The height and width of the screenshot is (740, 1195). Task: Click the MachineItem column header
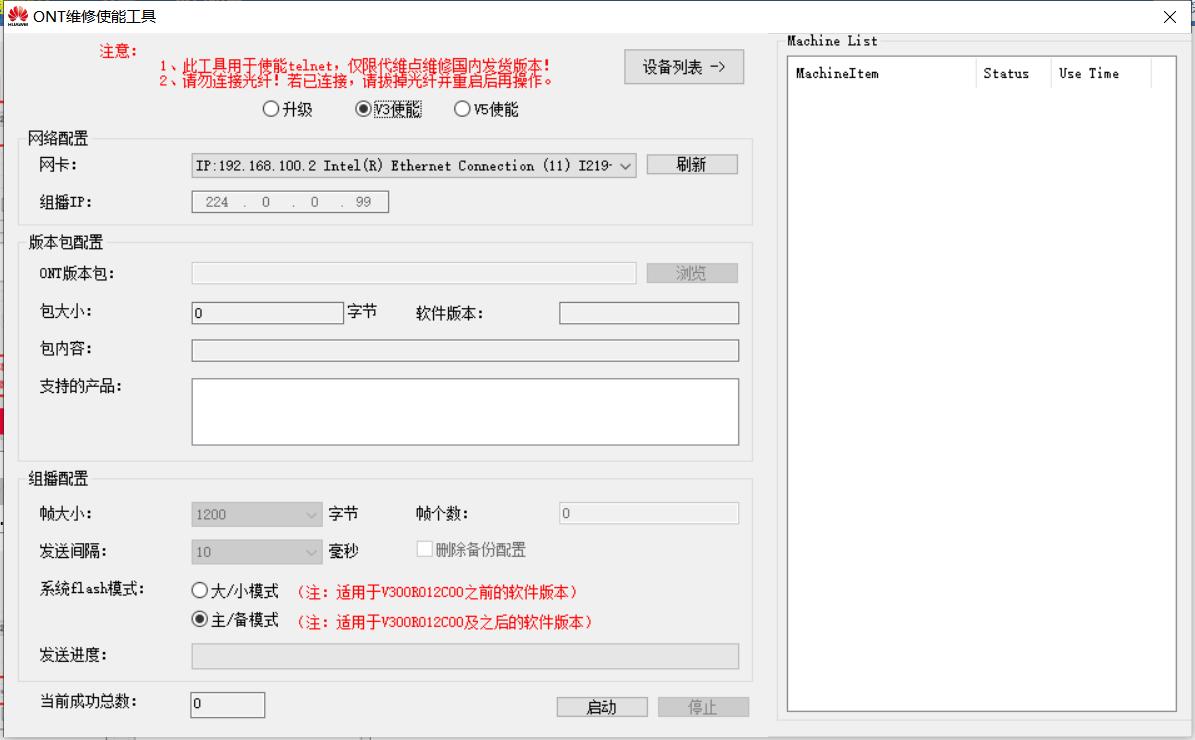pyautogui.click(x=883, y=73)
